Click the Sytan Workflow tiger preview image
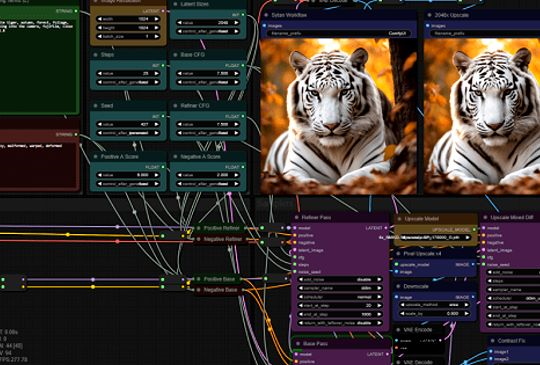Screen dimensions: 540x365 coord(338,116)
